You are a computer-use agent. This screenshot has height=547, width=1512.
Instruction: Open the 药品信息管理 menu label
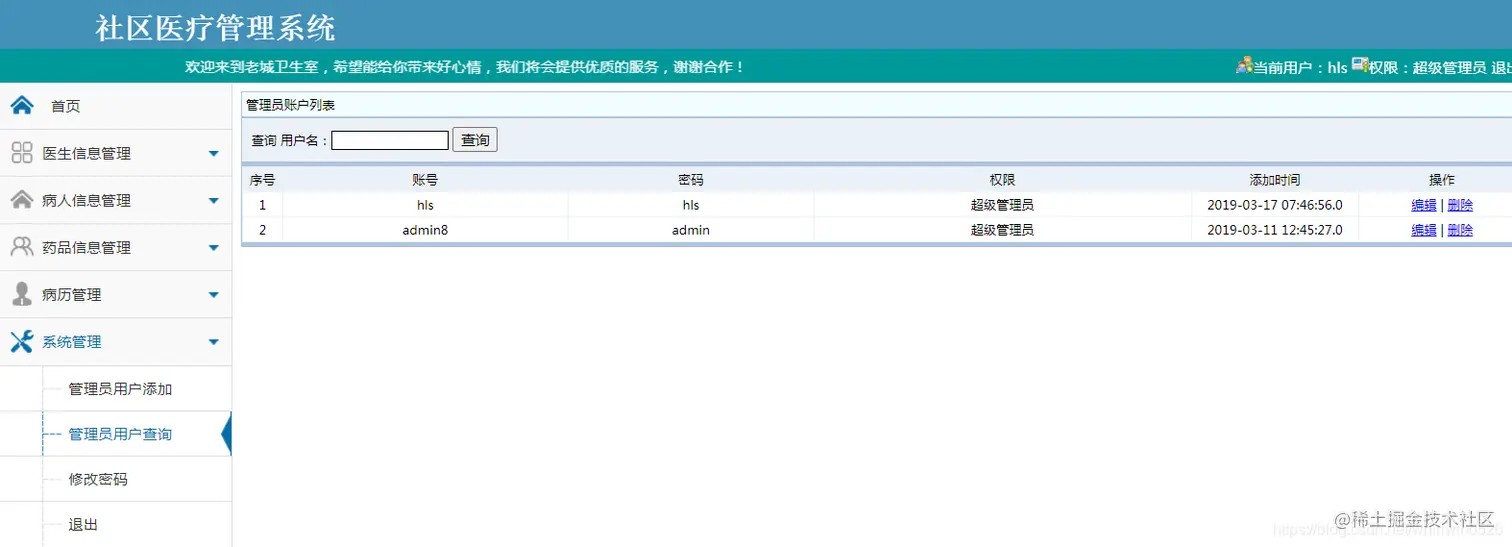tap(87, 247)
